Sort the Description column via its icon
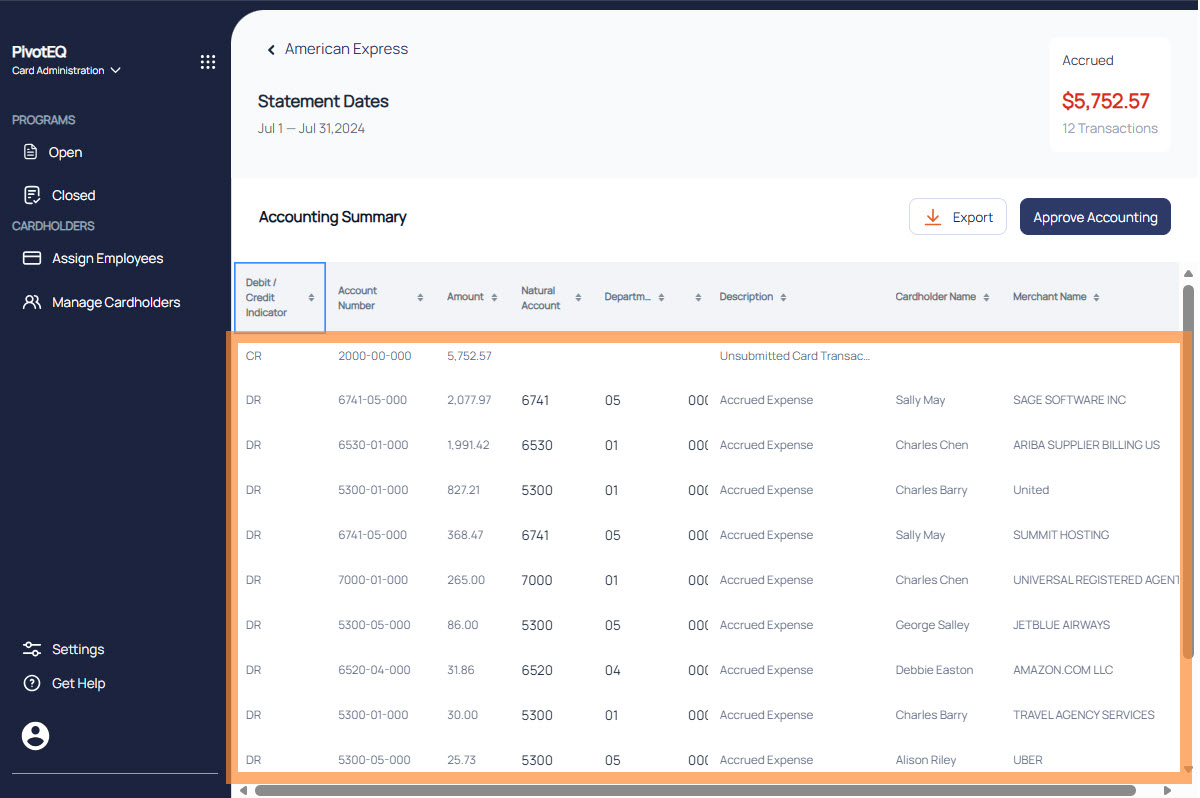Viewport: 1200px width, 798px height. pyautogui.click(x=783, y=298)
